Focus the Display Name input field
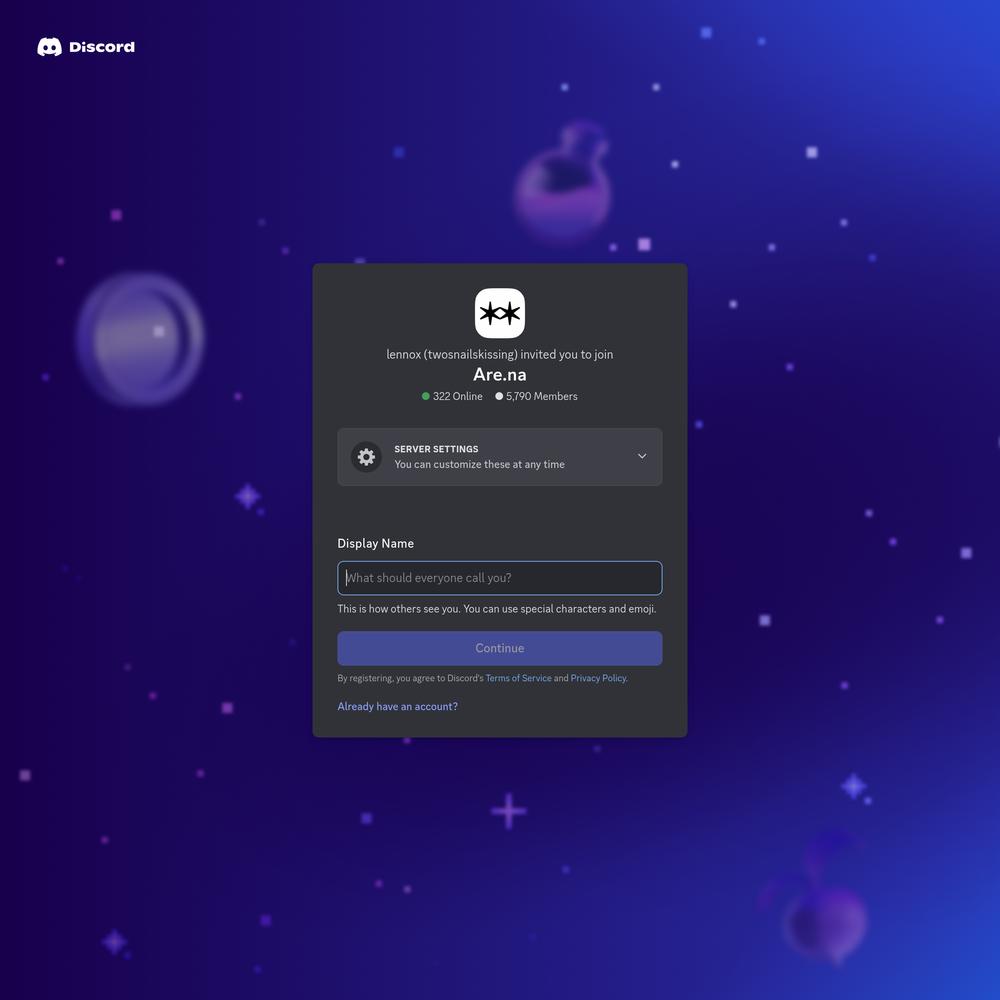This screenshot has height=1000, width=1000. pyautogui.click(x=499, y=578)
